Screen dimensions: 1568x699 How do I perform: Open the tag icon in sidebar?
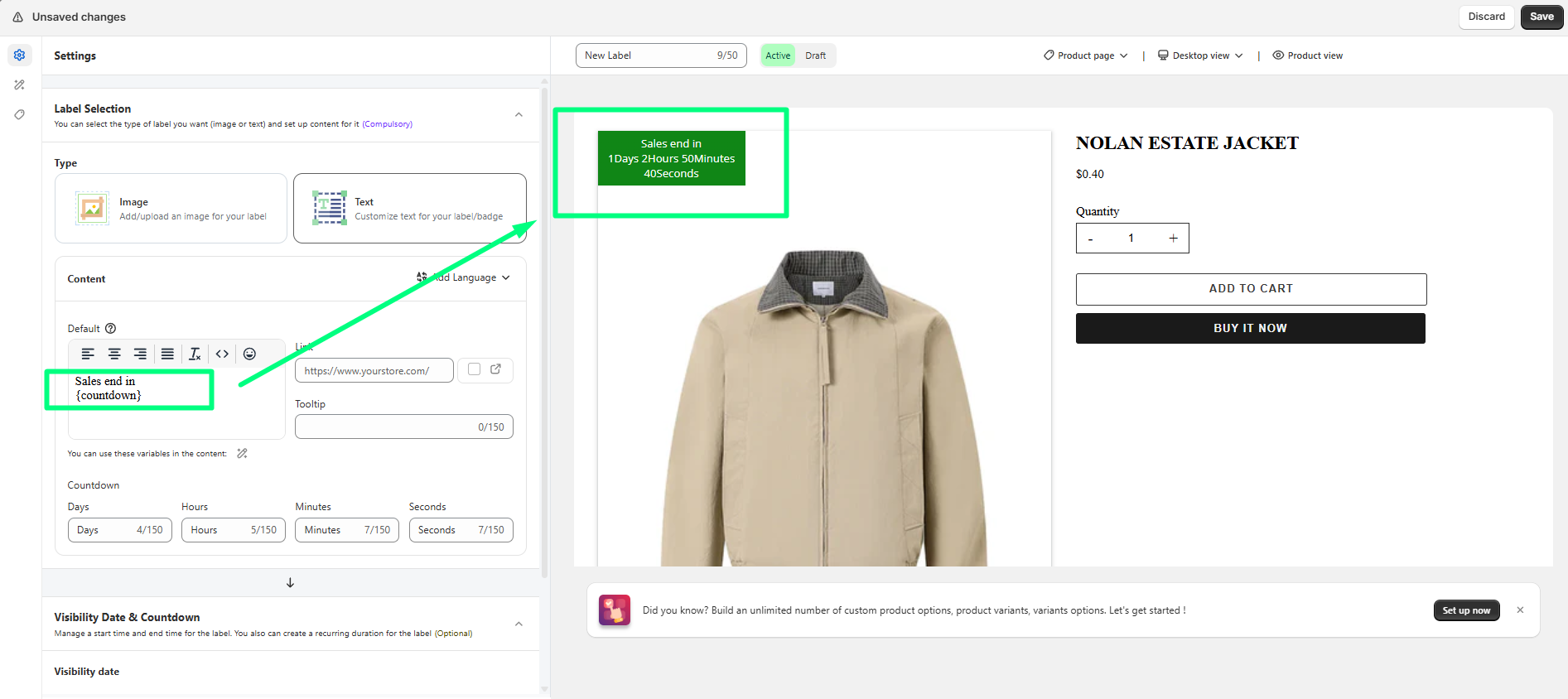pyautogui.click(x=20, y=114)
